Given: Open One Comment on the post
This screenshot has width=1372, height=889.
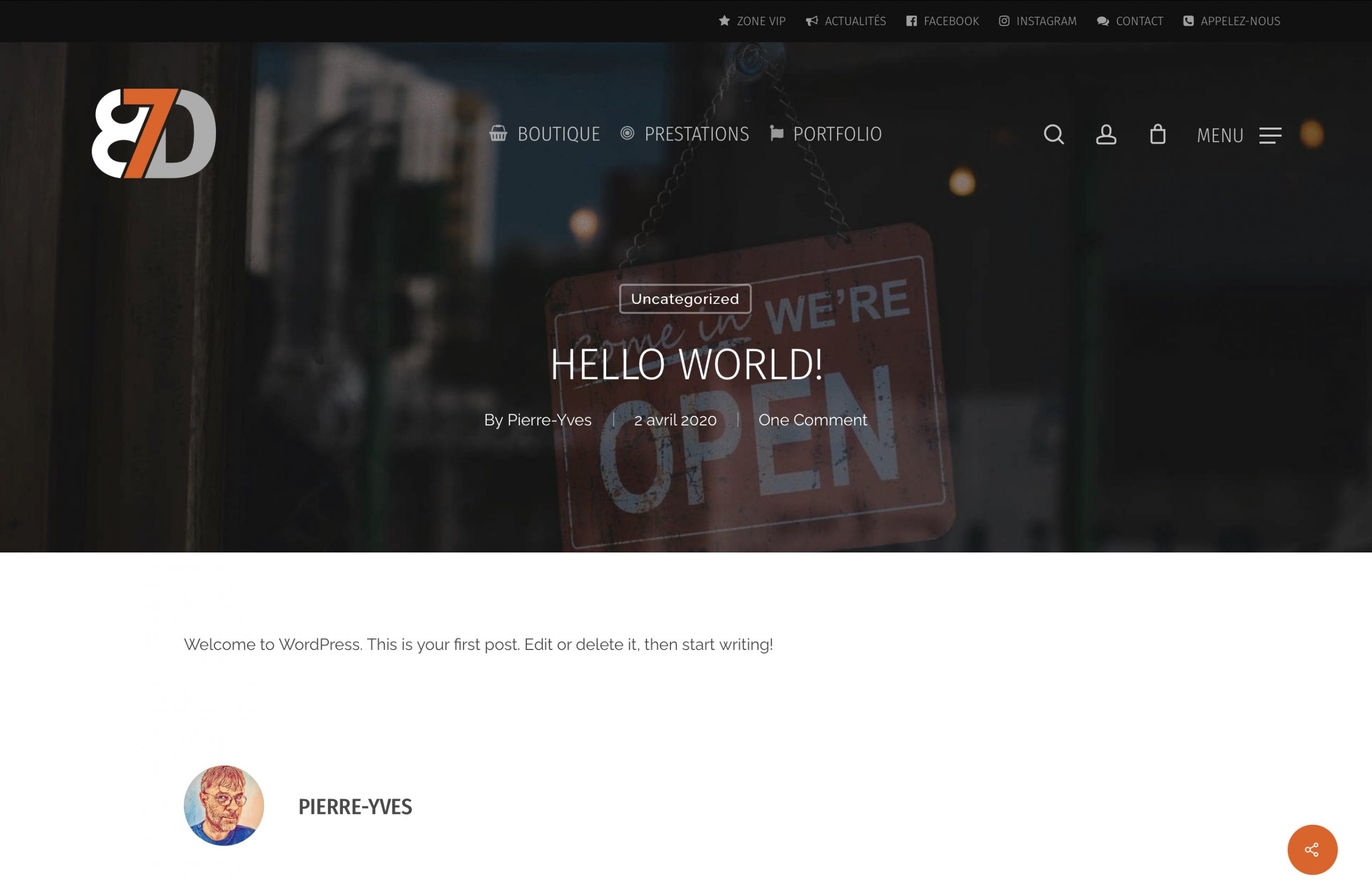Looking at the screenshot, I should (x=812, y=420).
